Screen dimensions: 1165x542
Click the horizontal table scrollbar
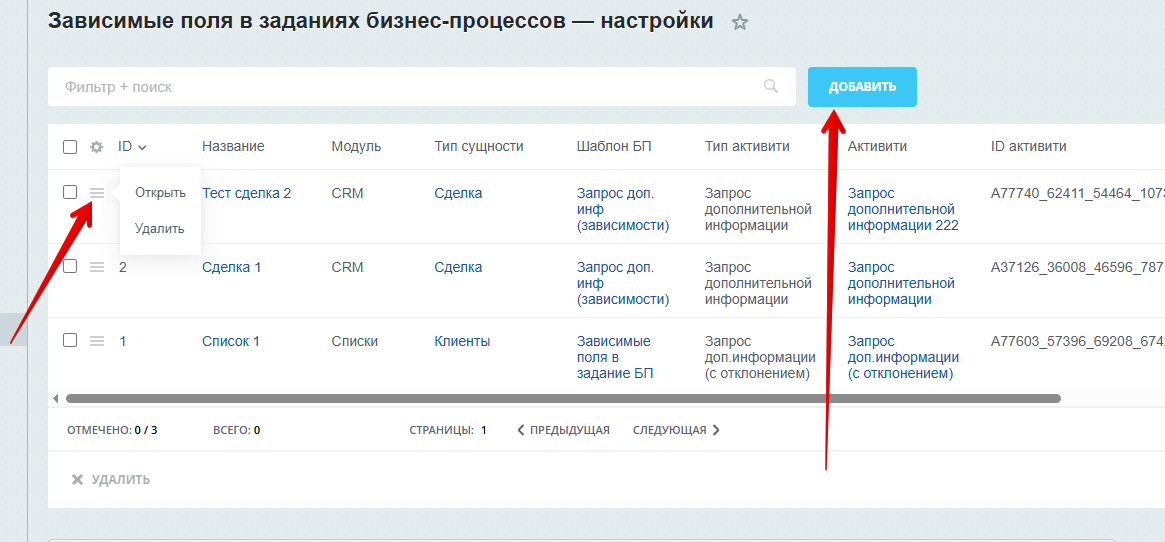point(560,398)
